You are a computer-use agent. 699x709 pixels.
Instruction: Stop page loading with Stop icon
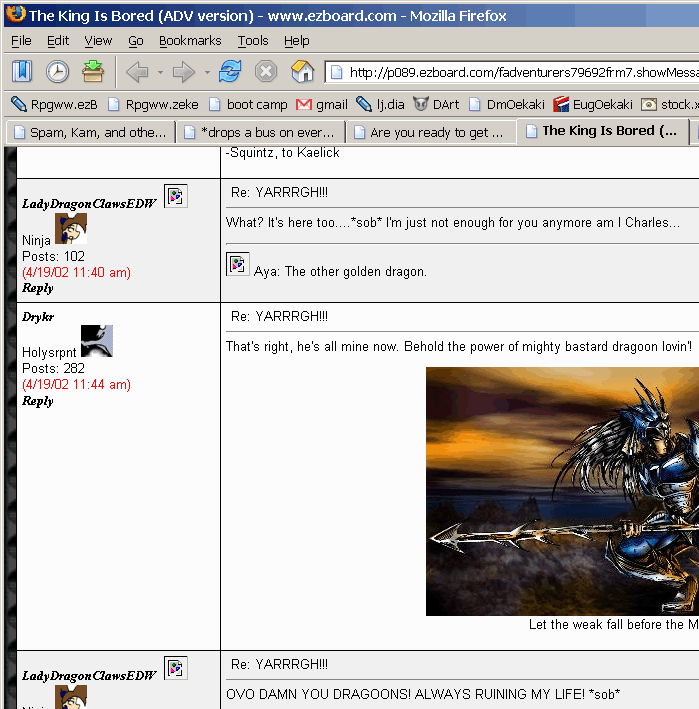(266, 71)
